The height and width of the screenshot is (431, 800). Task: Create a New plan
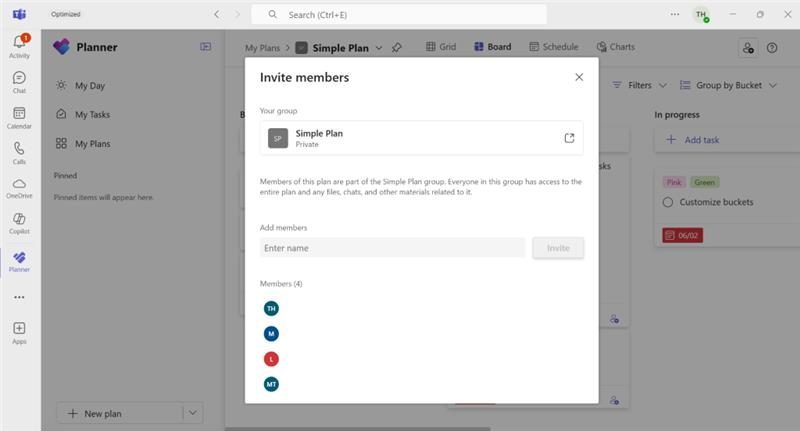pyautogui.click(x=120, y=413)
